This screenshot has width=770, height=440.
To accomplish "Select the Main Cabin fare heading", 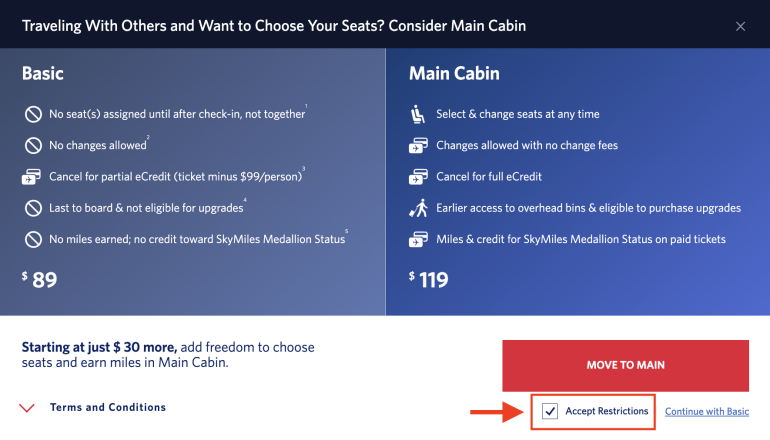I will click(454, 74).
